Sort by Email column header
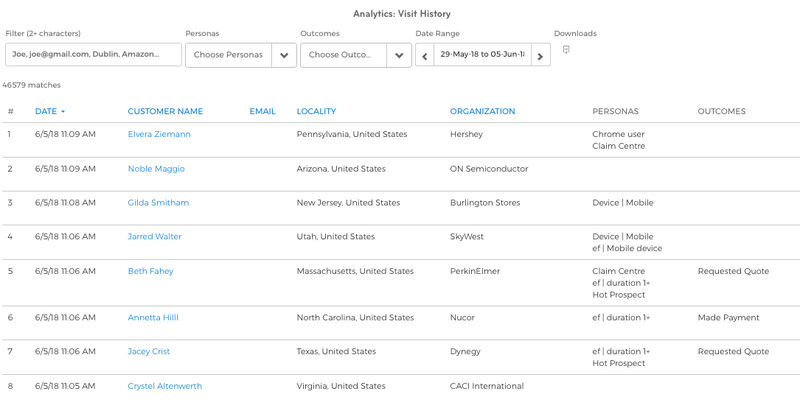 [262, 112]
